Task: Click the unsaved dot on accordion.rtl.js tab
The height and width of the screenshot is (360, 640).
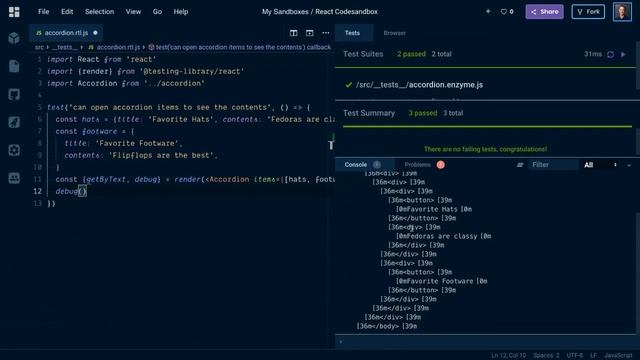Action: (95, 33)
